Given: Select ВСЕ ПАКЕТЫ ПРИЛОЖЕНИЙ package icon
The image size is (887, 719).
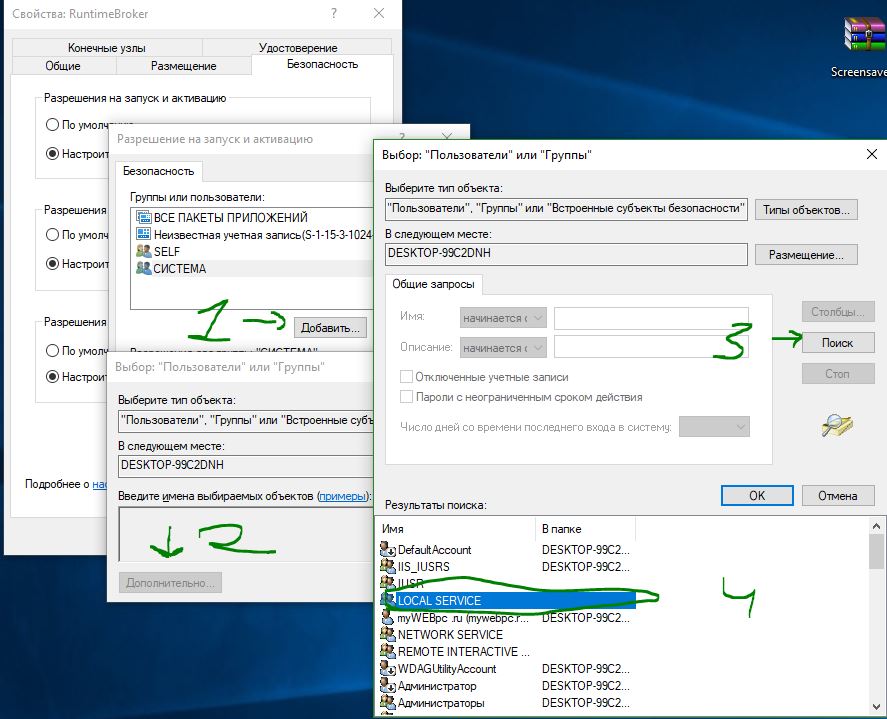Looking at the screenshot, I should coord(144,217).
